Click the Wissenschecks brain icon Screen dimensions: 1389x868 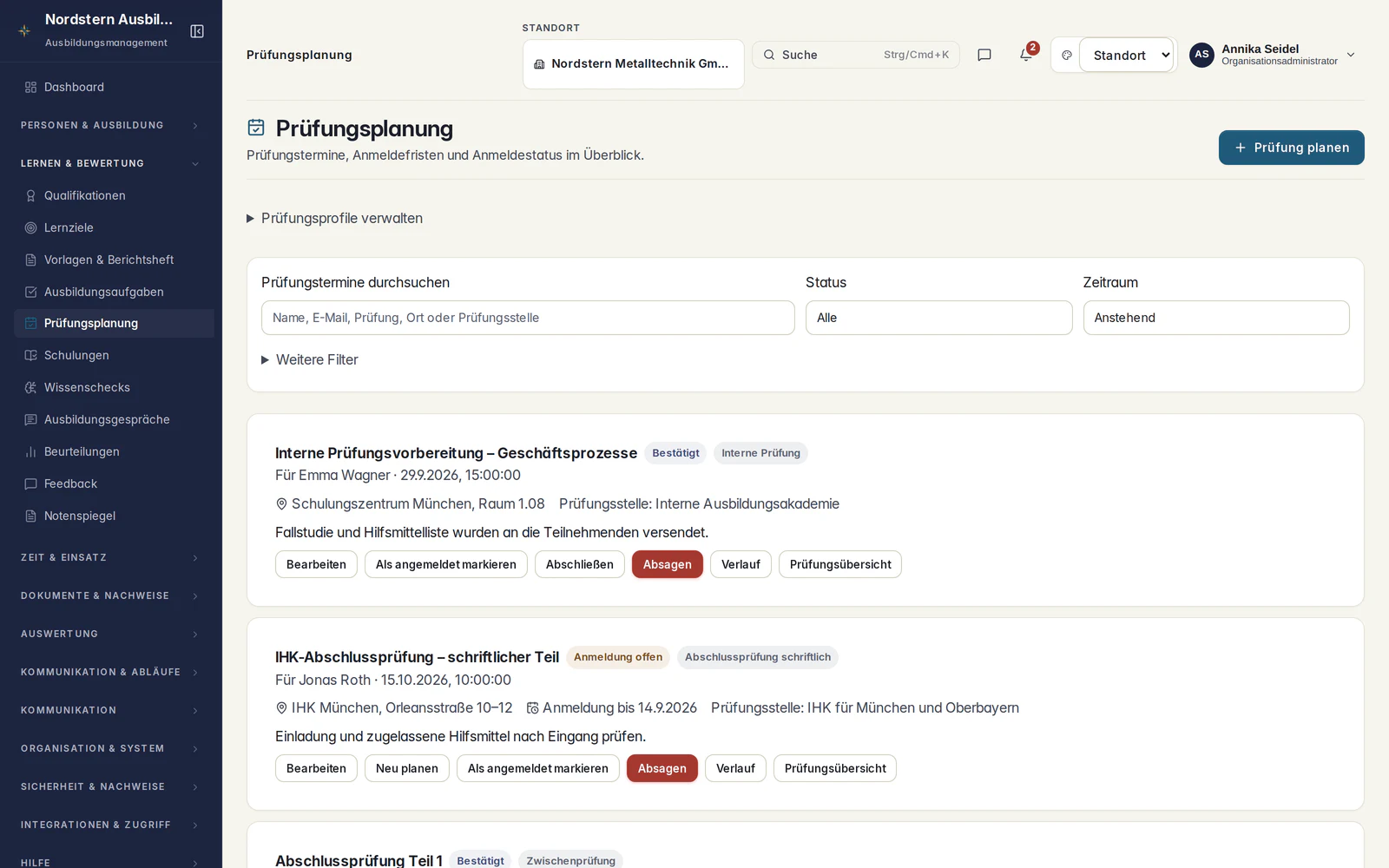30,387
